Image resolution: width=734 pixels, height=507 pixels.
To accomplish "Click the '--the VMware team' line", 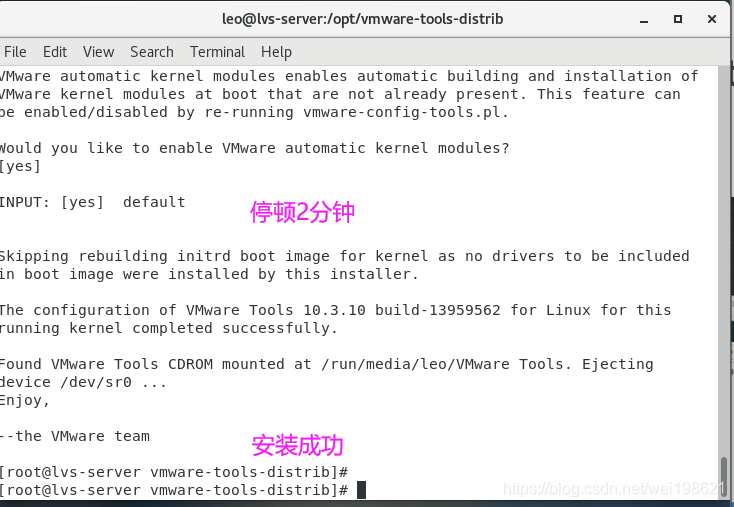I will pyautogui.click(x=75, y=436).
